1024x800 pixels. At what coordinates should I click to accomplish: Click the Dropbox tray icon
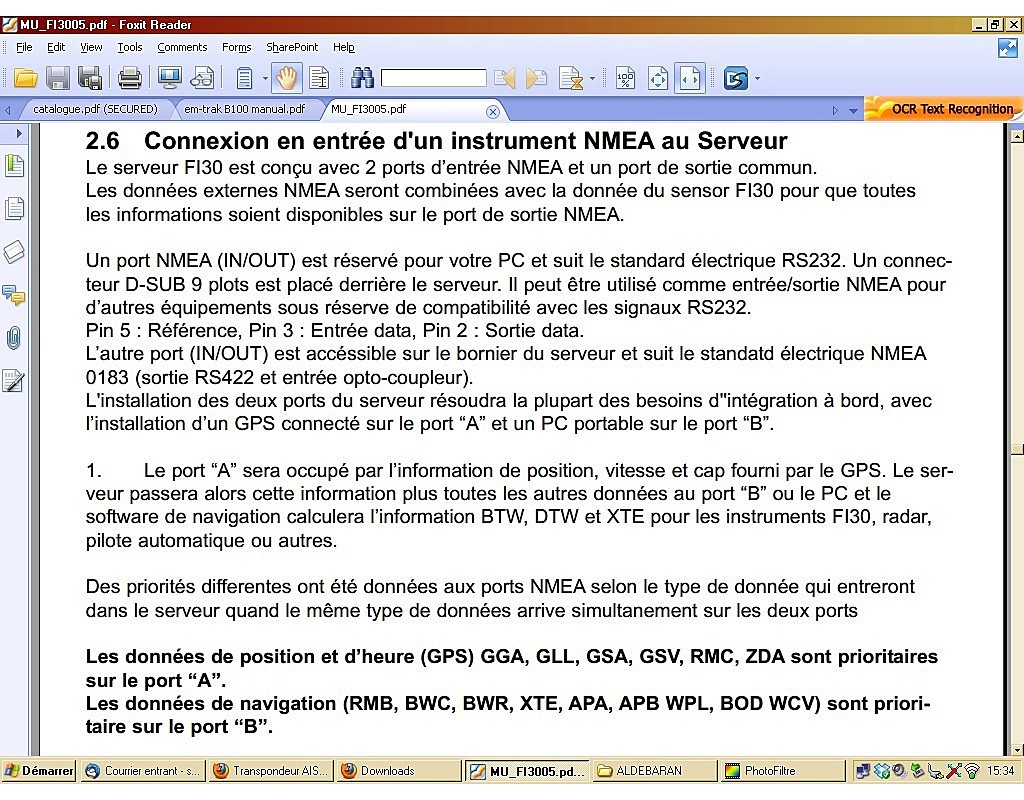tap(882, 771)
